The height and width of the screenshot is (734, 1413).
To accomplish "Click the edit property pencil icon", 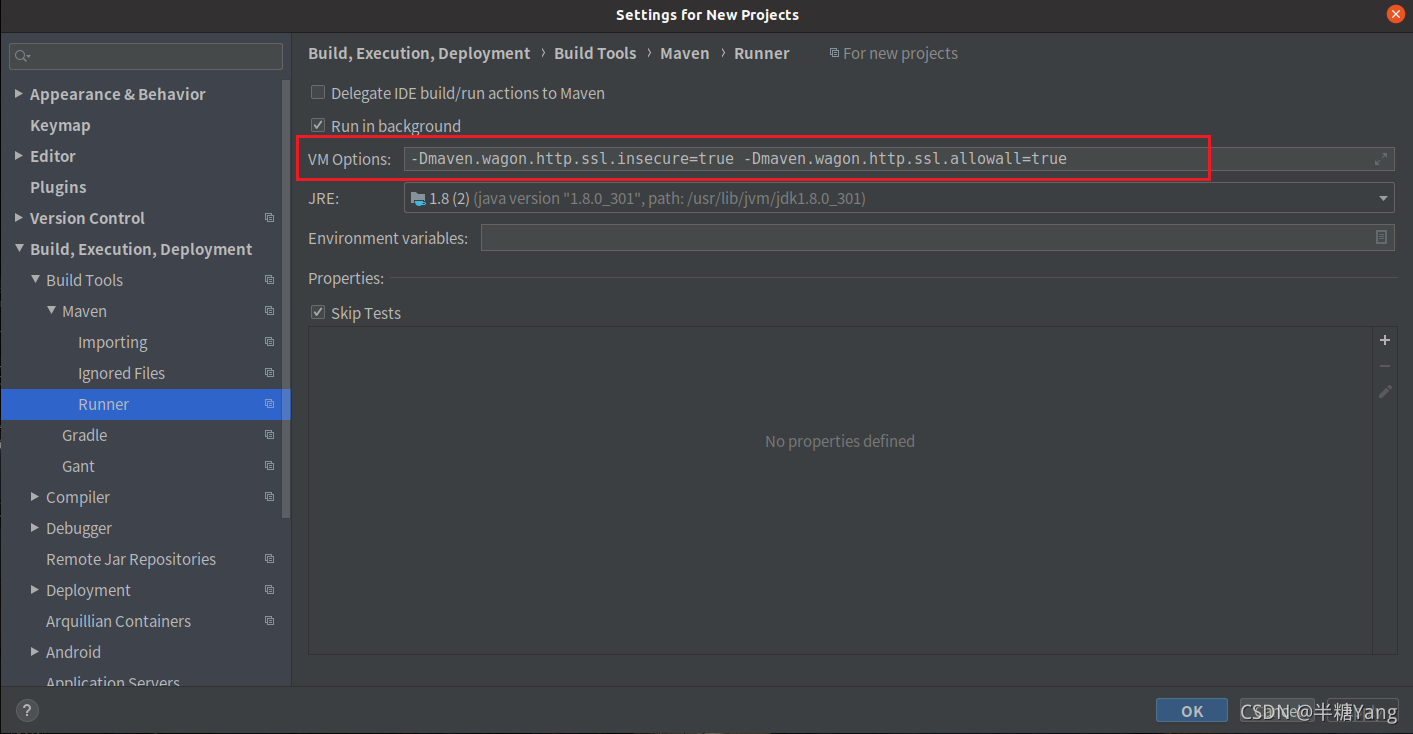I will [x=1385, y=392].
